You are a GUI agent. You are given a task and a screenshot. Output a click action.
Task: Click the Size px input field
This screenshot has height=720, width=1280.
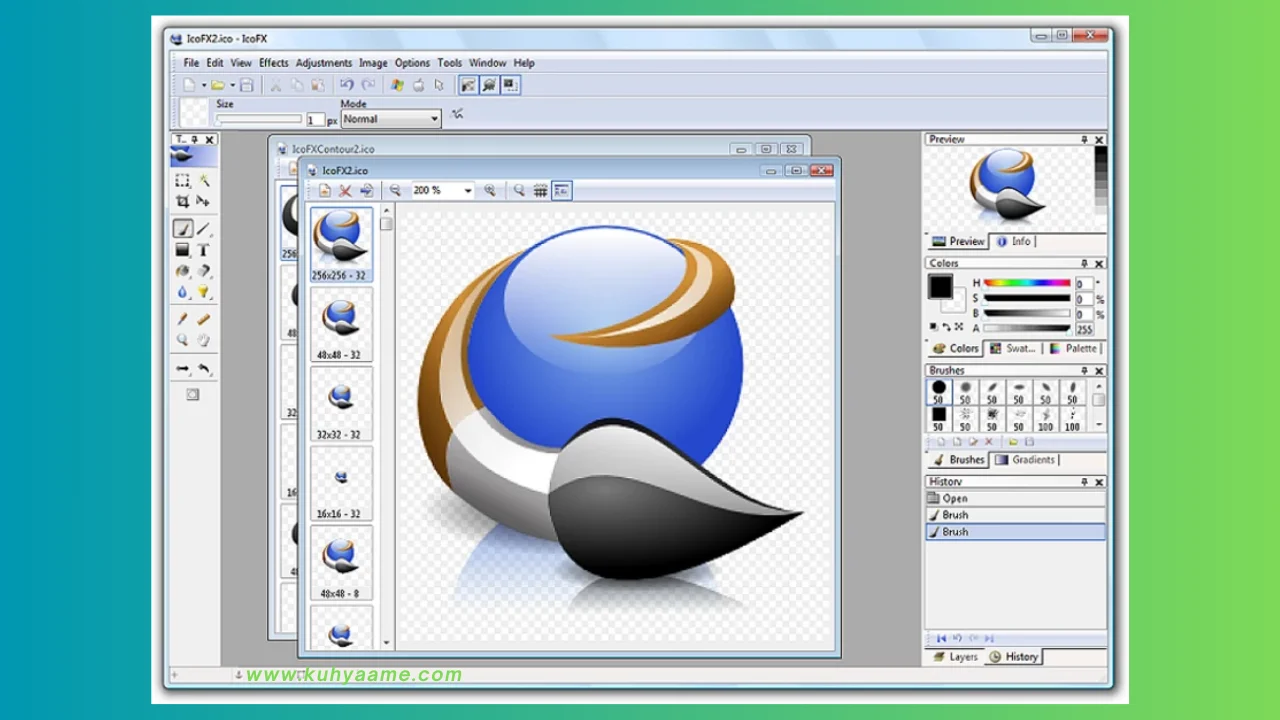click(x=315, y=119)
